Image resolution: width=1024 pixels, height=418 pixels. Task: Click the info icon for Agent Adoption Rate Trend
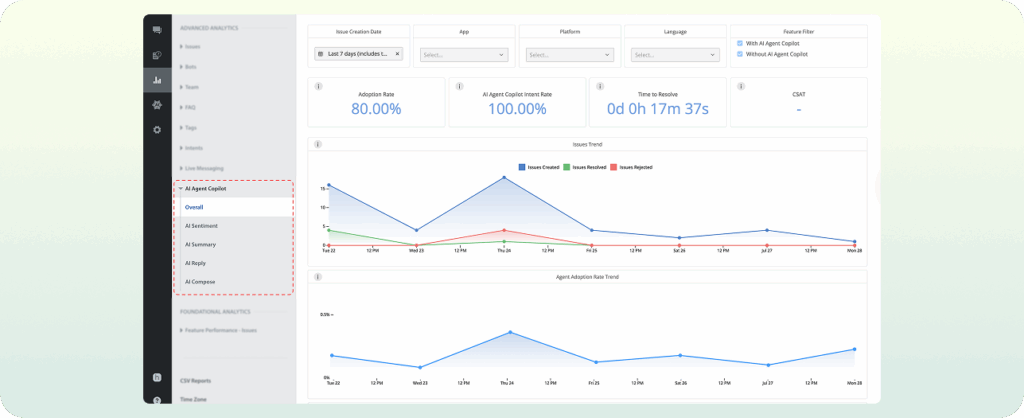click(318, 277)
